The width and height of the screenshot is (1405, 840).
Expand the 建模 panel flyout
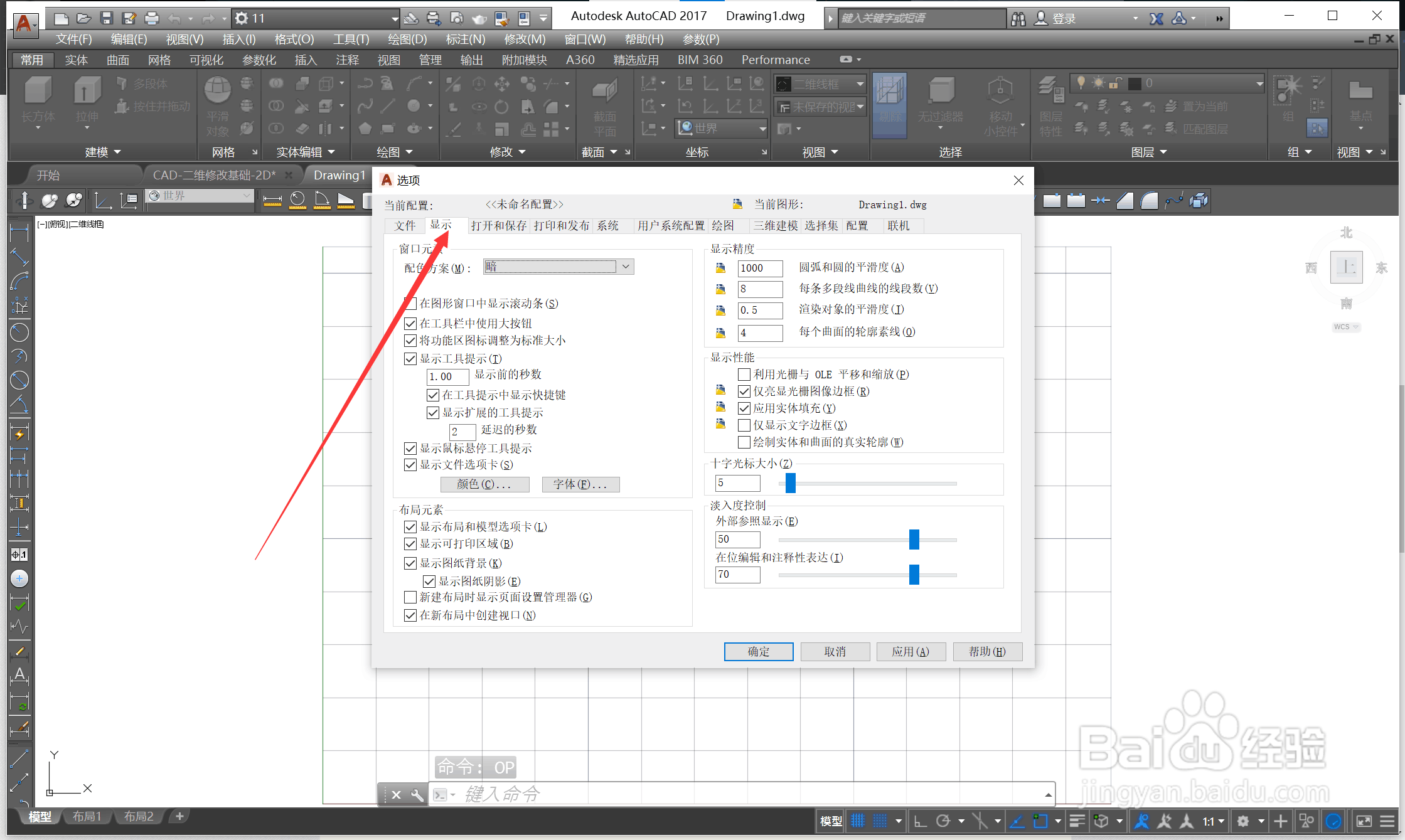coord(103,152)
